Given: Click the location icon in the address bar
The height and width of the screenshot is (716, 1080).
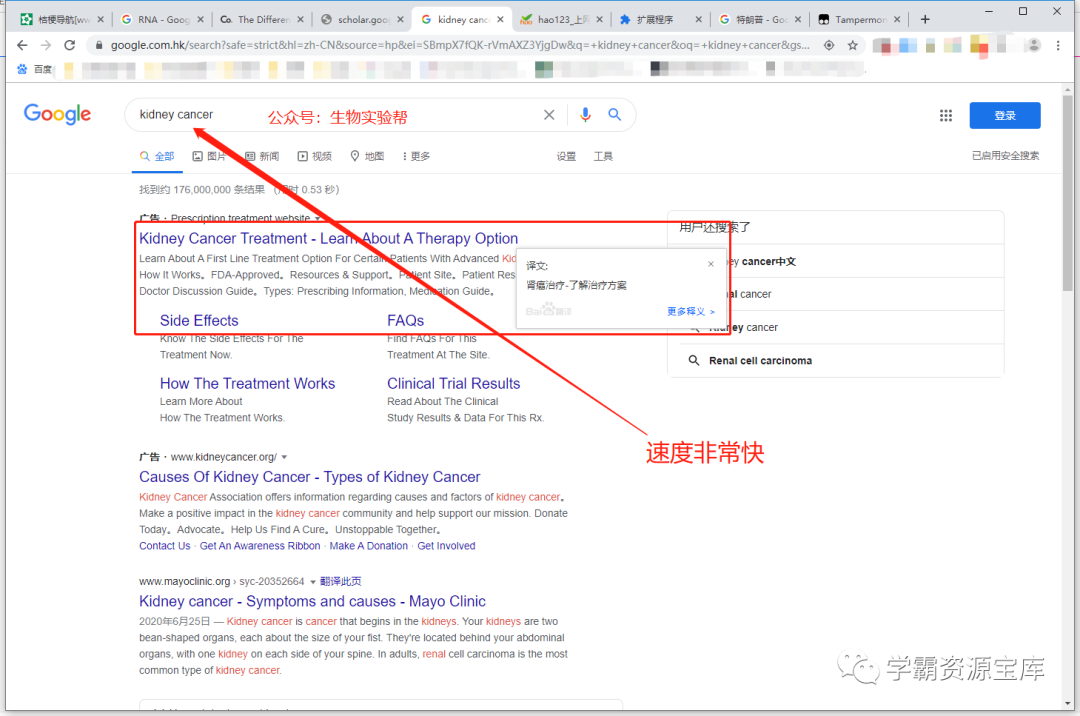Looking at the screenshot, I should point(829,45).
